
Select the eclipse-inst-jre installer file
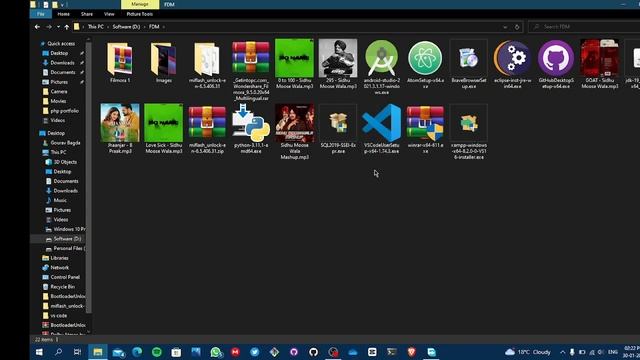point(512,64)
